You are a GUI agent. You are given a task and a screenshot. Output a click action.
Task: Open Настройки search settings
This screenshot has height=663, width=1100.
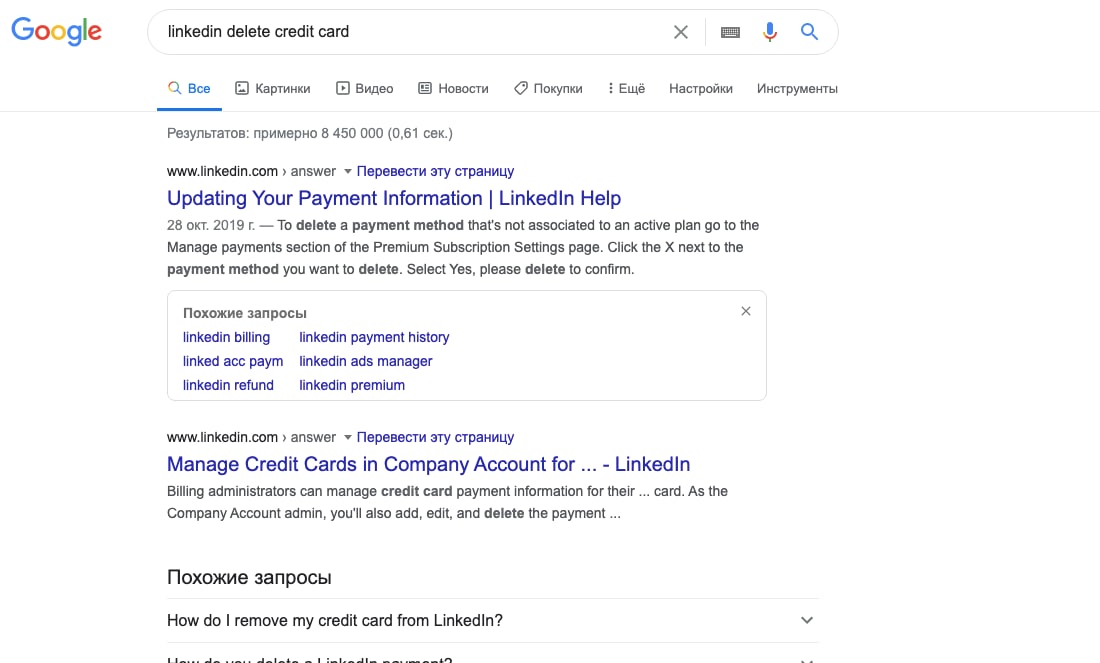click(701, 88)
